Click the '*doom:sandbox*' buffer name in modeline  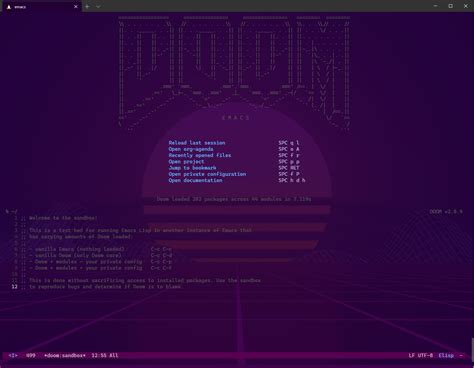pyautogui.click(x=65, y=356)
